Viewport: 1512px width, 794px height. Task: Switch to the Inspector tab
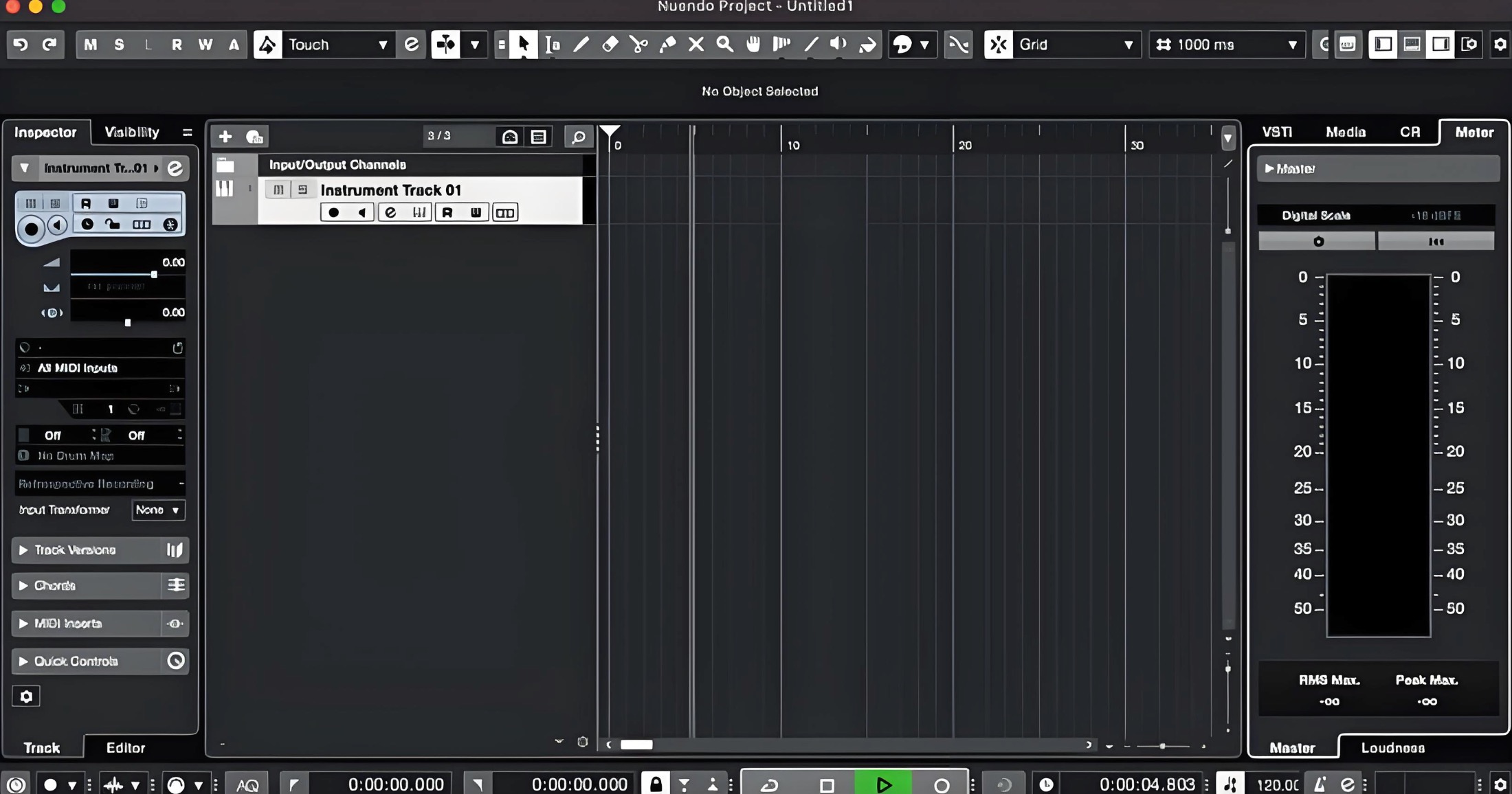[45, 132]
